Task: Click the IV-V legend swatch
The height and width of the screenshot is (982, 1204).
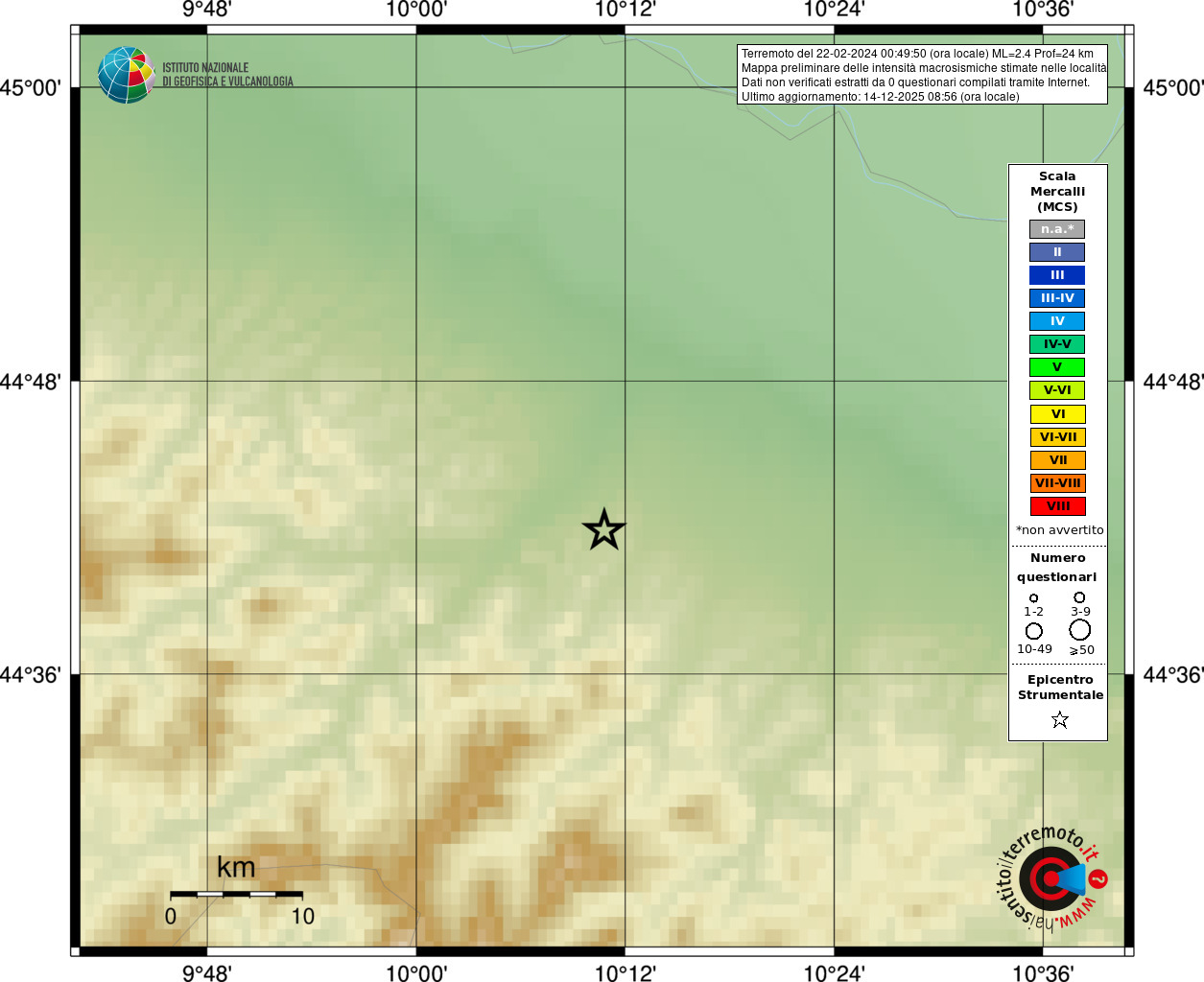Action: (x=1057, y=344)
